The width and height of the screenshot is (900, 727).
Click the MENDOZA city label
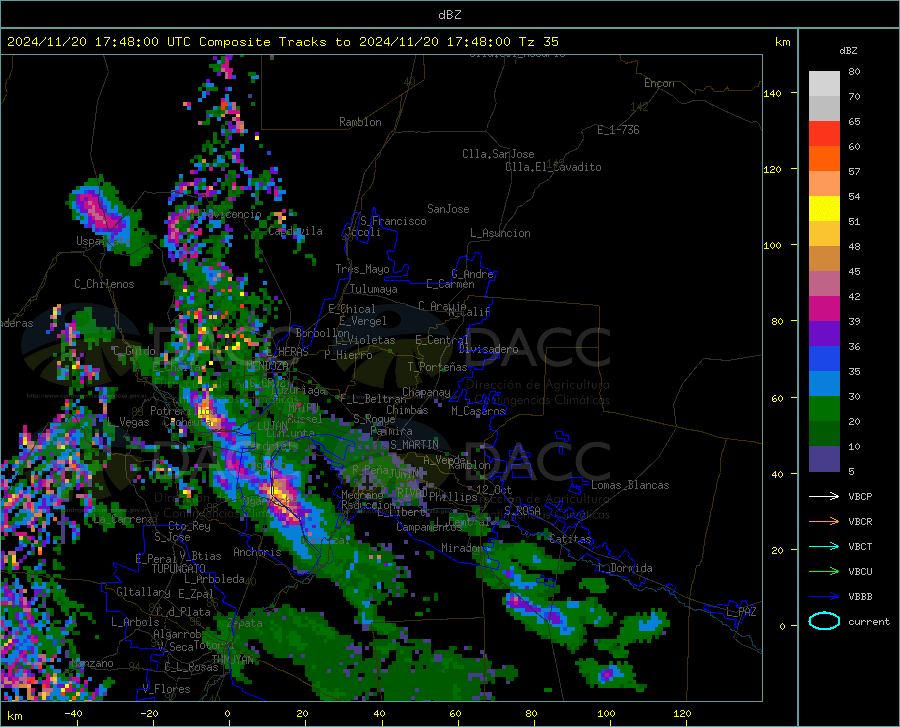pyautogui.click(x=267, y=366)
